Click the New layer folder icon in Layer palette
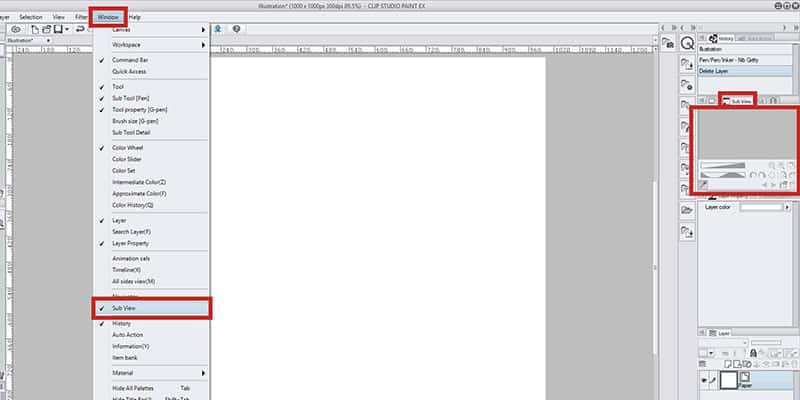This screenshot has height=400, width=800. [x=747, y=364]
